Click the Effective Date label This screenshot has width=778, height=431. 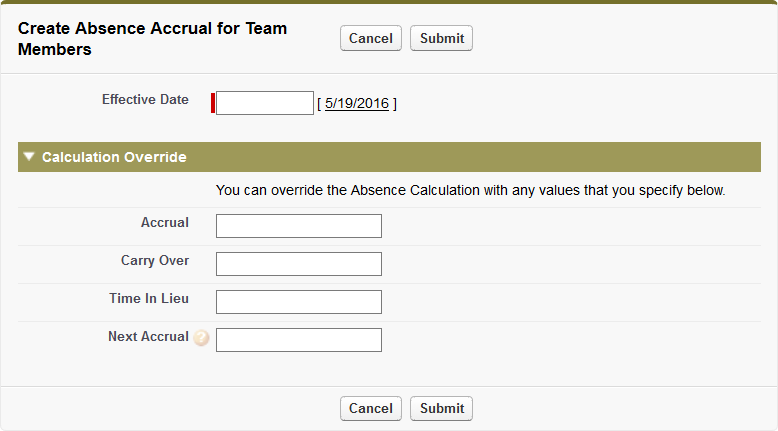click(145, 100)
